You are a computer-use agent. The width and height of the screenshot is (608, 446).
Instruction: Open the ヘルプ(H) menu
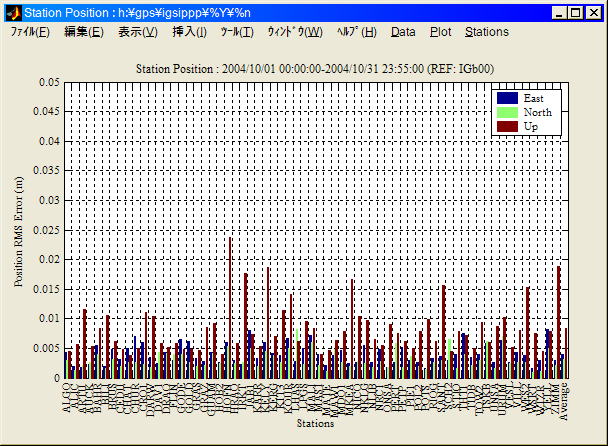[357, 32]
